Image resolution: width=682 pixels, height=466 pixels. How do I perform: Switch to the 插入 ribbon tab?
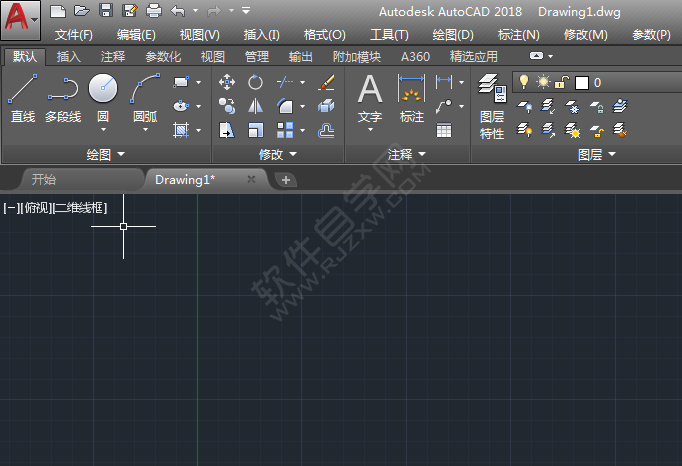pos(69,57)
